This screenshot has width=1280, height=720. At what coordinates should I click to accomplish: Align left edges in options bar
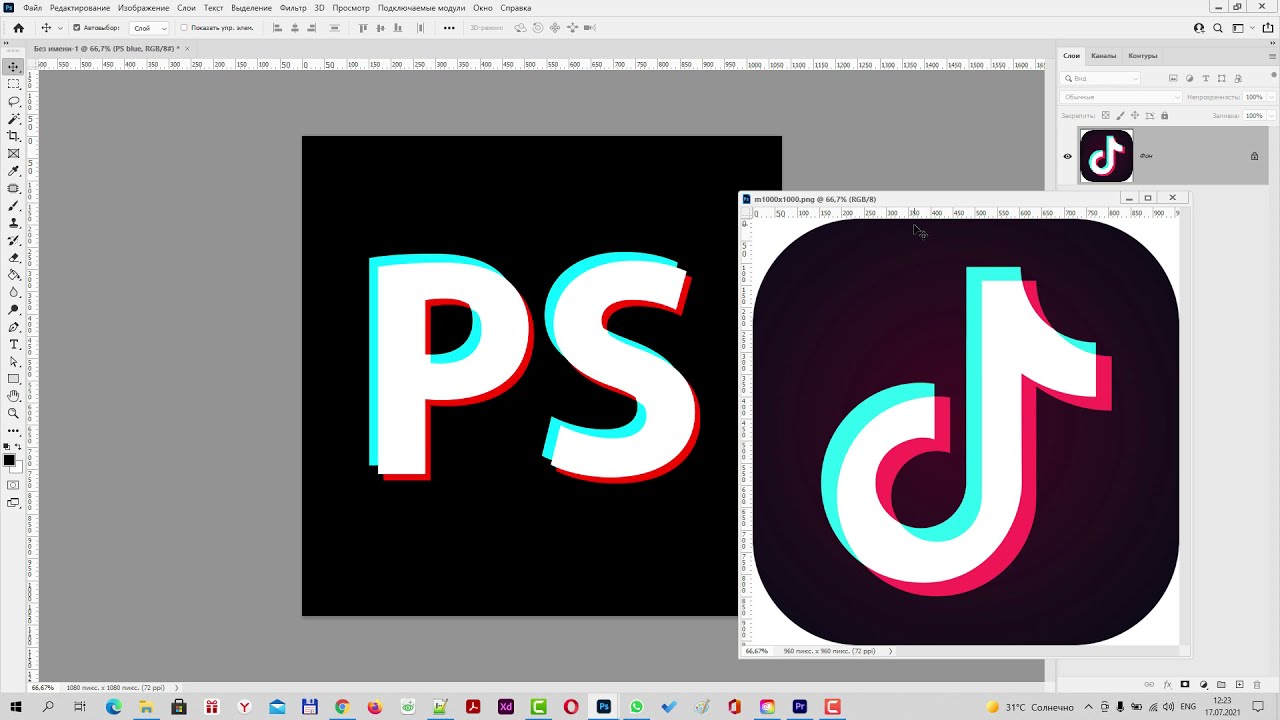(x=277, y=28)
